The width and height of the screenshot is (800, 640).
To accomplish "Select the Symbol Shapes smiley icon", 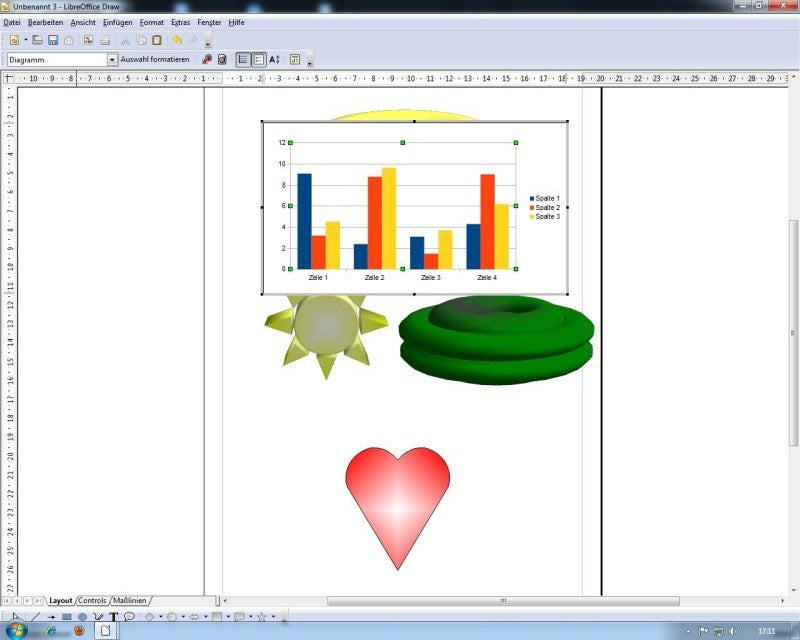I will coord(172,617).
